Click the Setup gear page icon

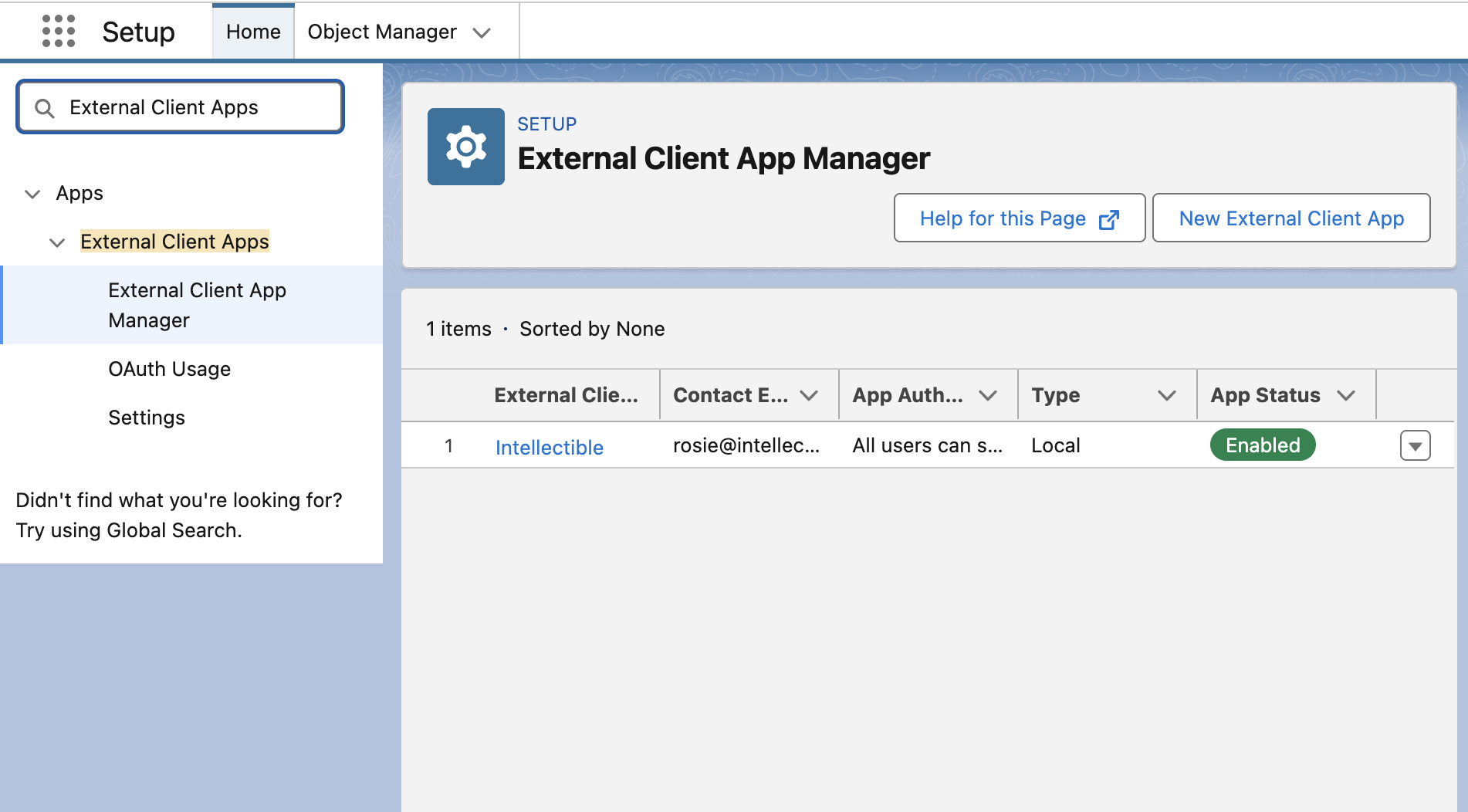[465, 147]
